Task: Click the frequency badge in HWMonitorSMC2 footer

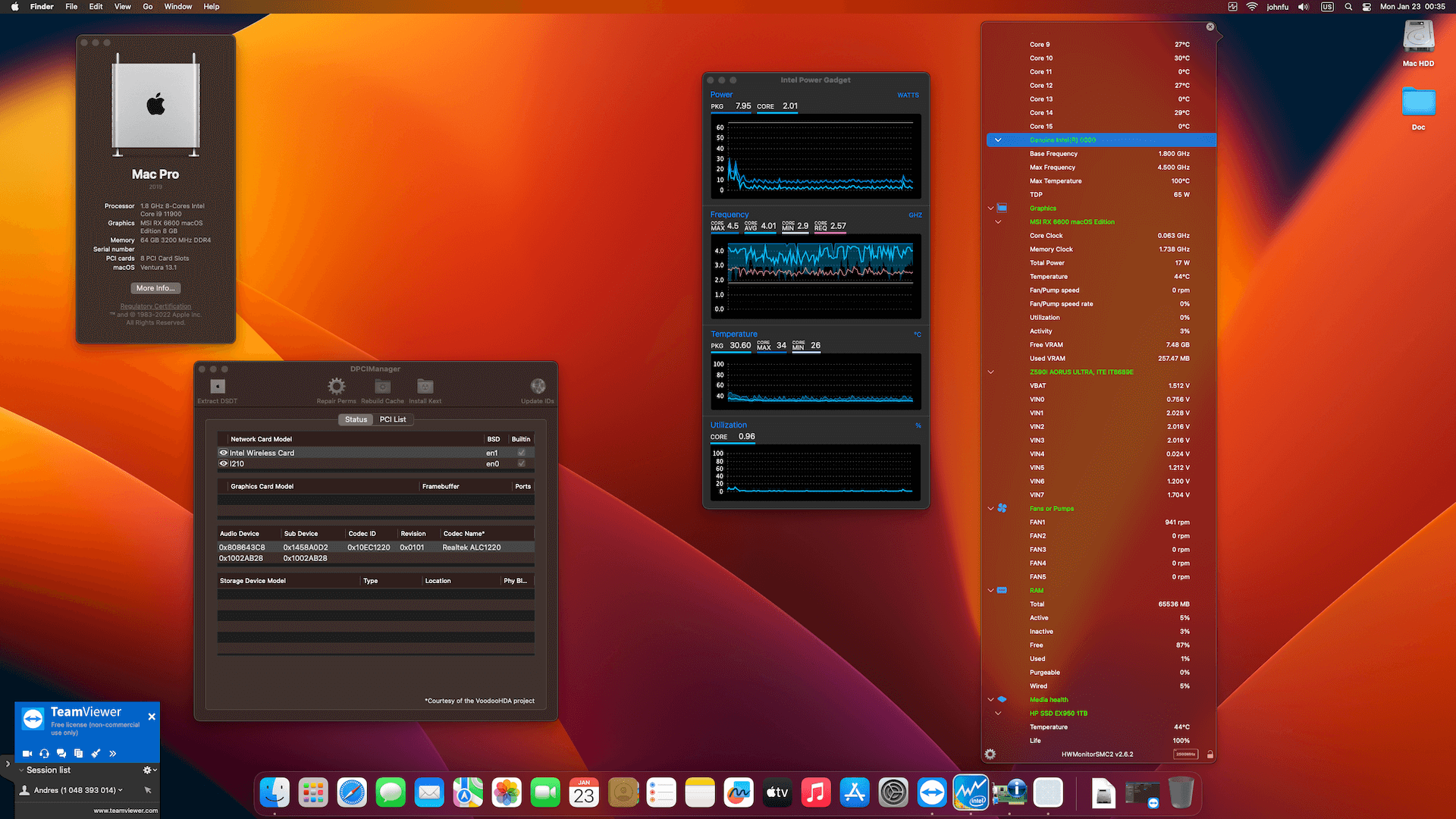Action: pyautogui.click(x=1185, y=755)
